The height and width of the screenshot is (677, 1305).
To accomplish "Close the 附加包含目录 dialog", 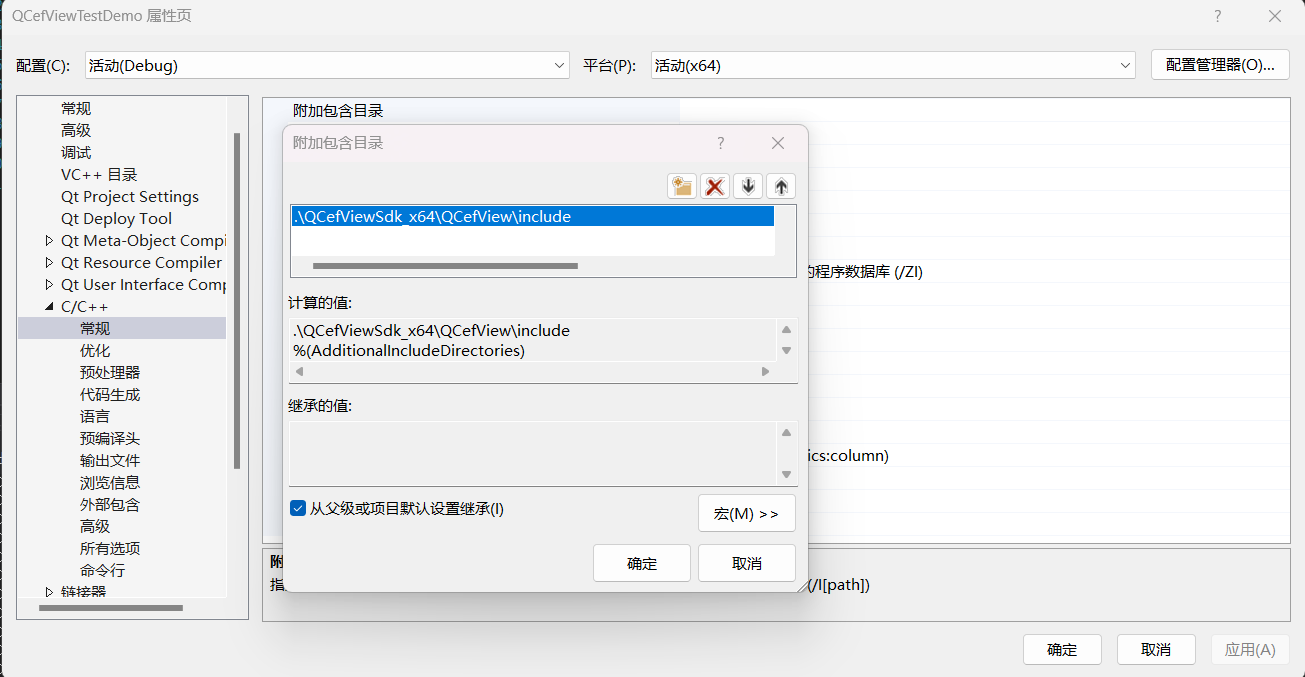I will click(778, 143).
